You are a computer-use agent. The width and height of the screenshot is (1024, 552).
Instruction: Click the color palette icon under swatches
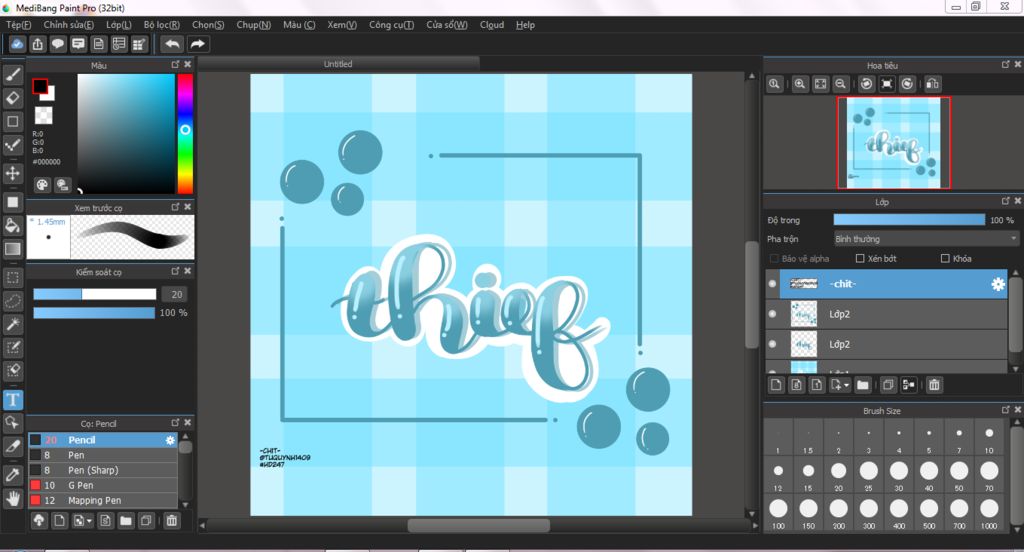tap(42, 185)
